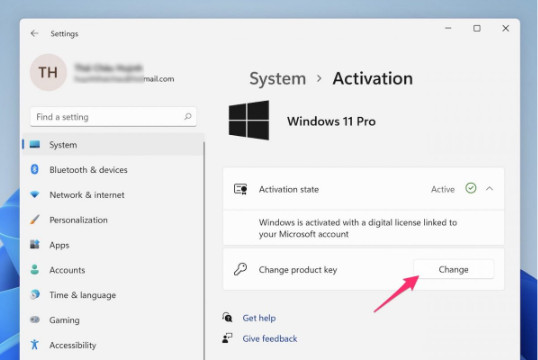The width and height of the screenshot is (538, 360).
Task: Click the Bluetooth icon in sidebar
Action: [35, 169]
